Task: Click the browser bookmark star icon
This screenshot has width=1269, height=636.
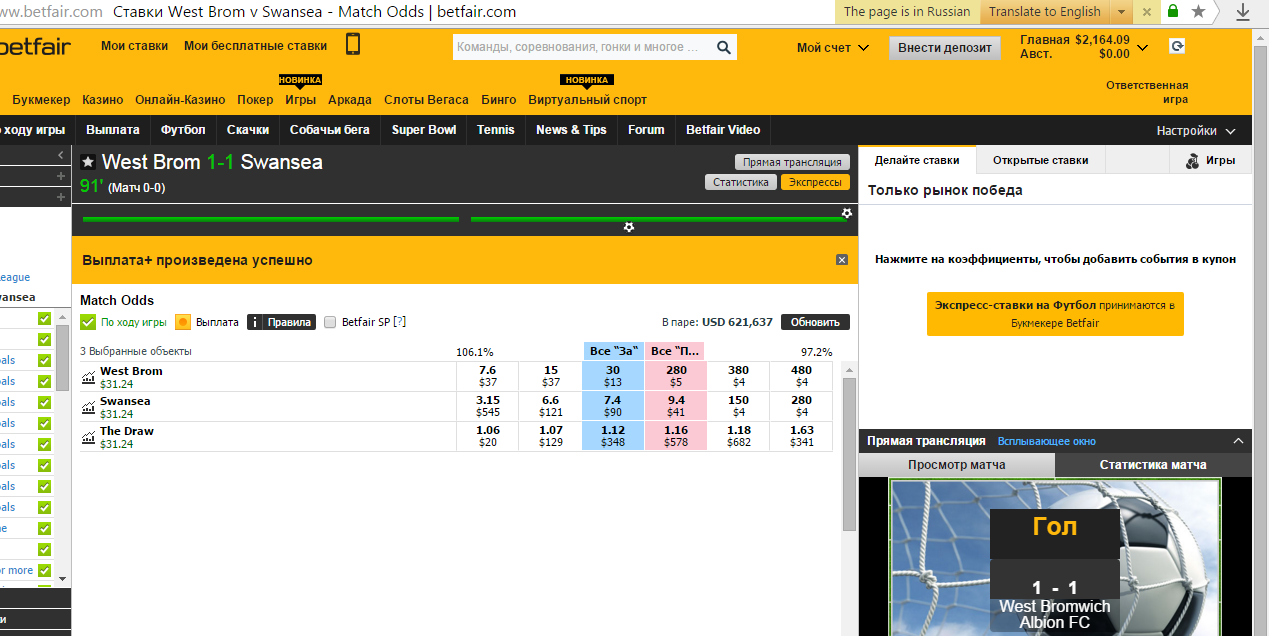Action: (1198, 12)
